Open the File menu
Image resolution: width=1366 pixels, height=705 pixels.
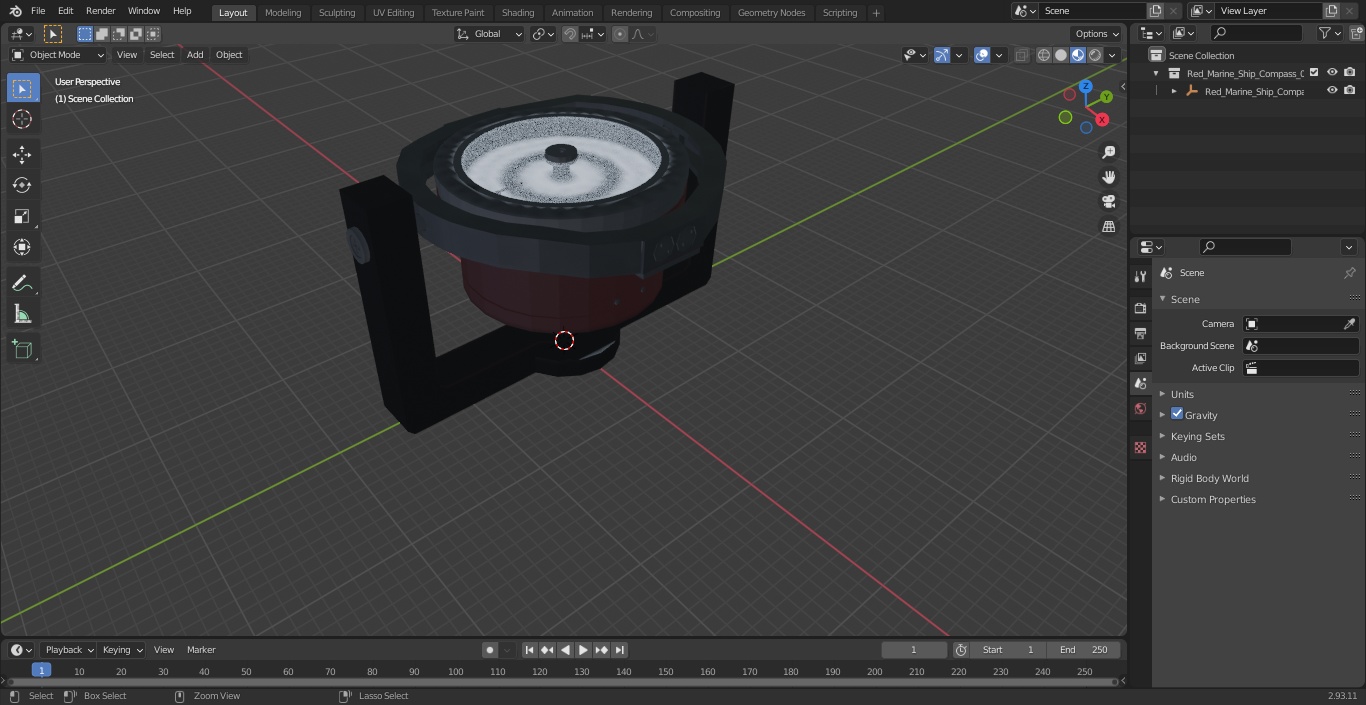click(x=38, y=11)
